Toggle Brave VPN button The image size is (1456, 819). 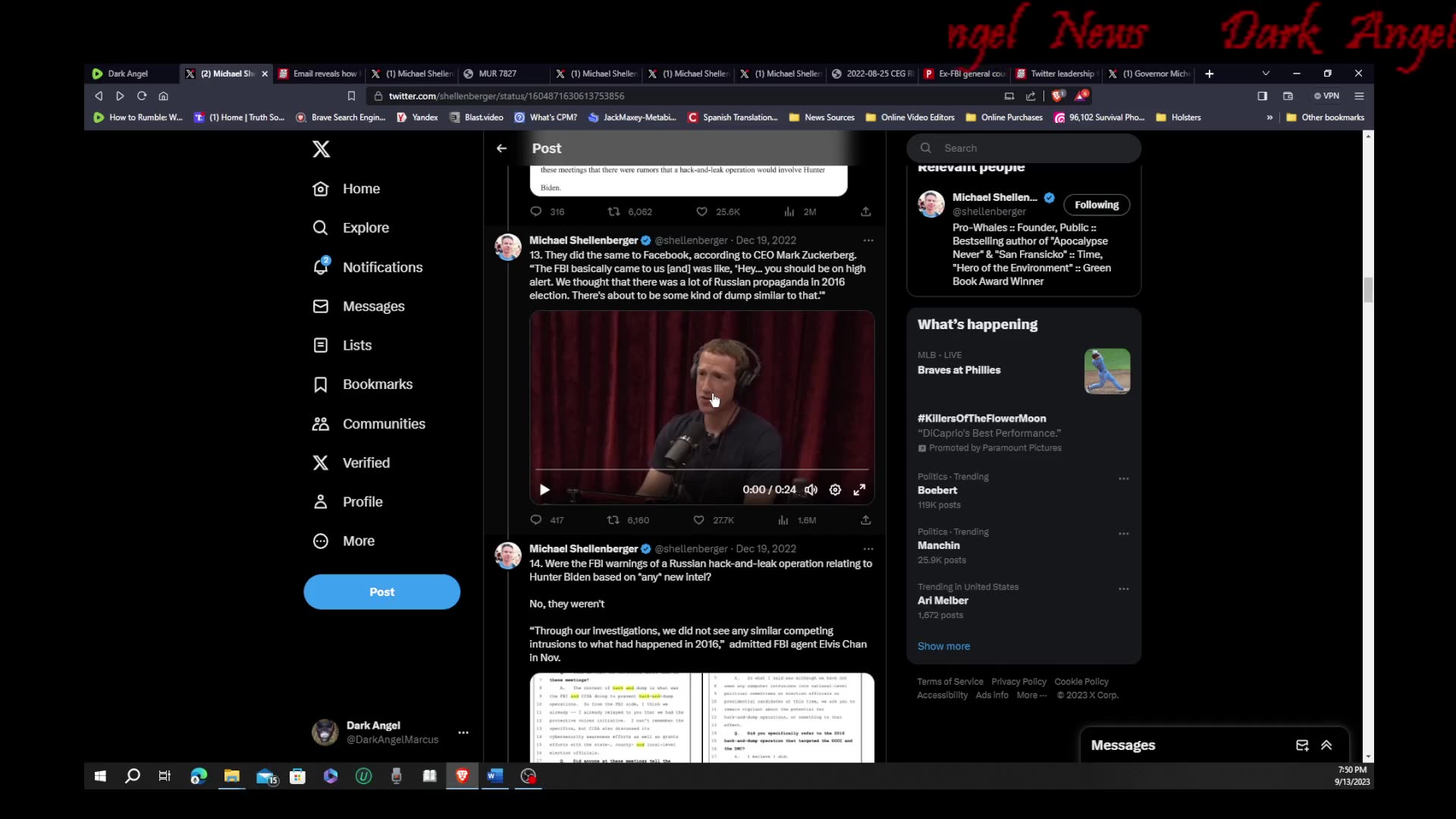point(1327,96)
